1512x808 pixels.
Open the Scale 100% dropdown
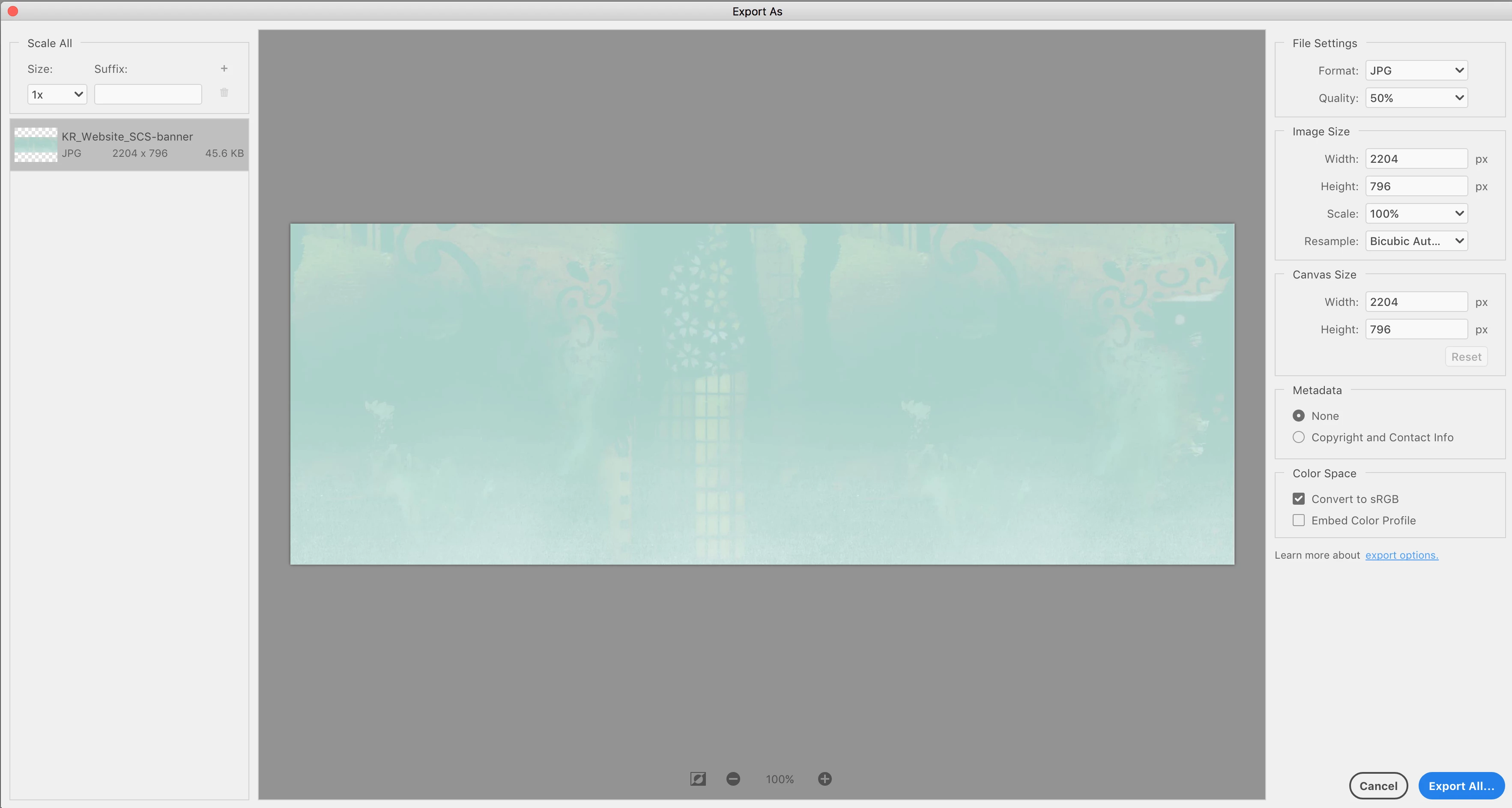[1416, 214]
